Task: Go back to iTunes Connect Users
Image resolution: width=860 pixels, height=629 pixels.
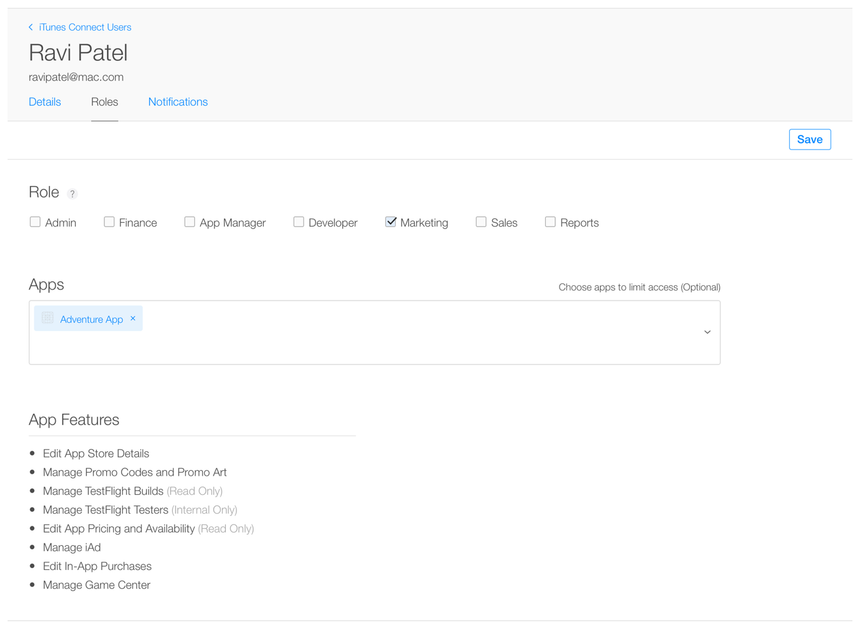Action: pyautogui.click(x=85, y=27)
